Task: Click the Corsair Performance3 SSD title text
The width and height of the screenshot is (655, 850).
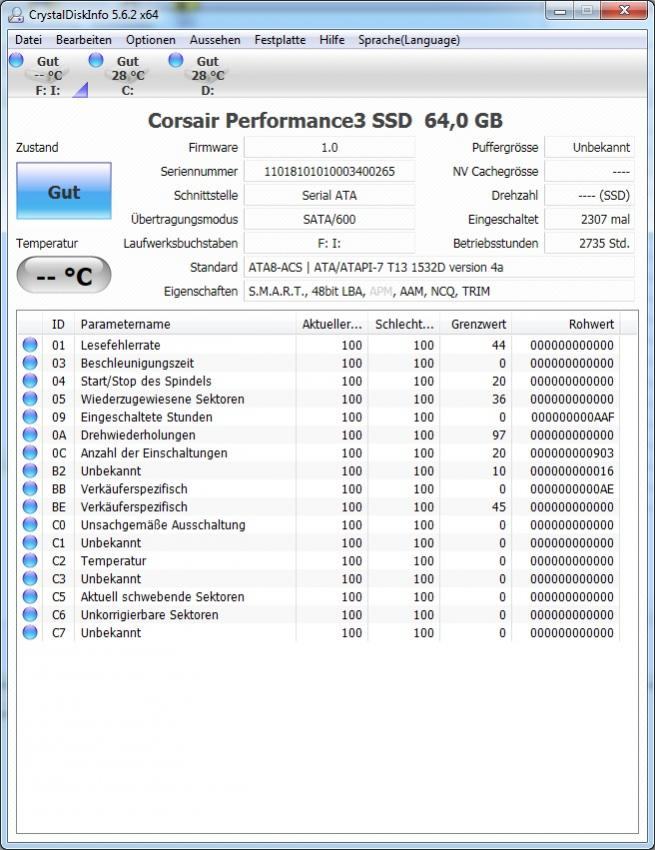Action: [x=325, y=120]
